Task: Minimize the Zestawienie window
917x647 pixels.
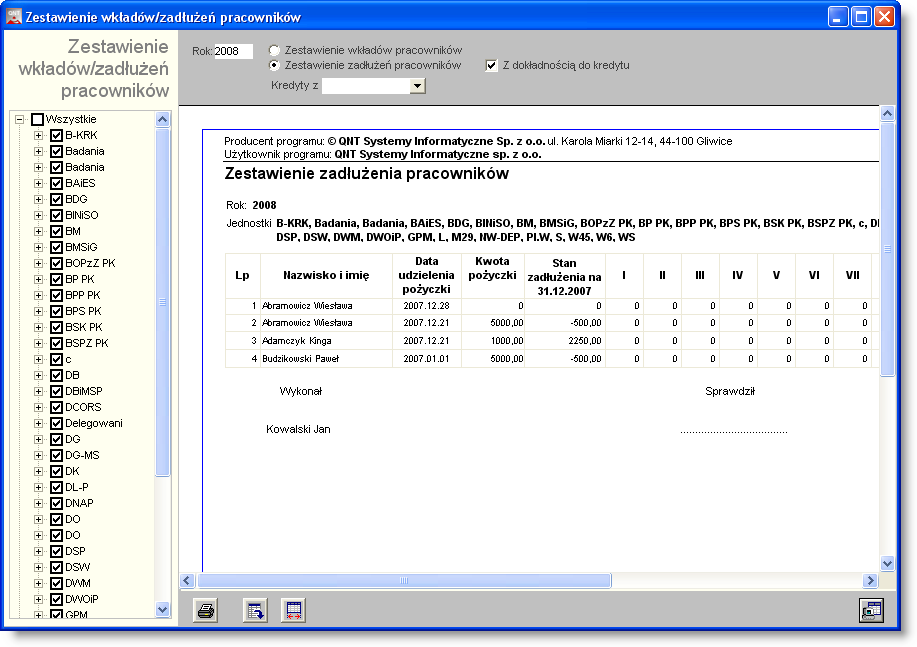Action: pos(838,16)
